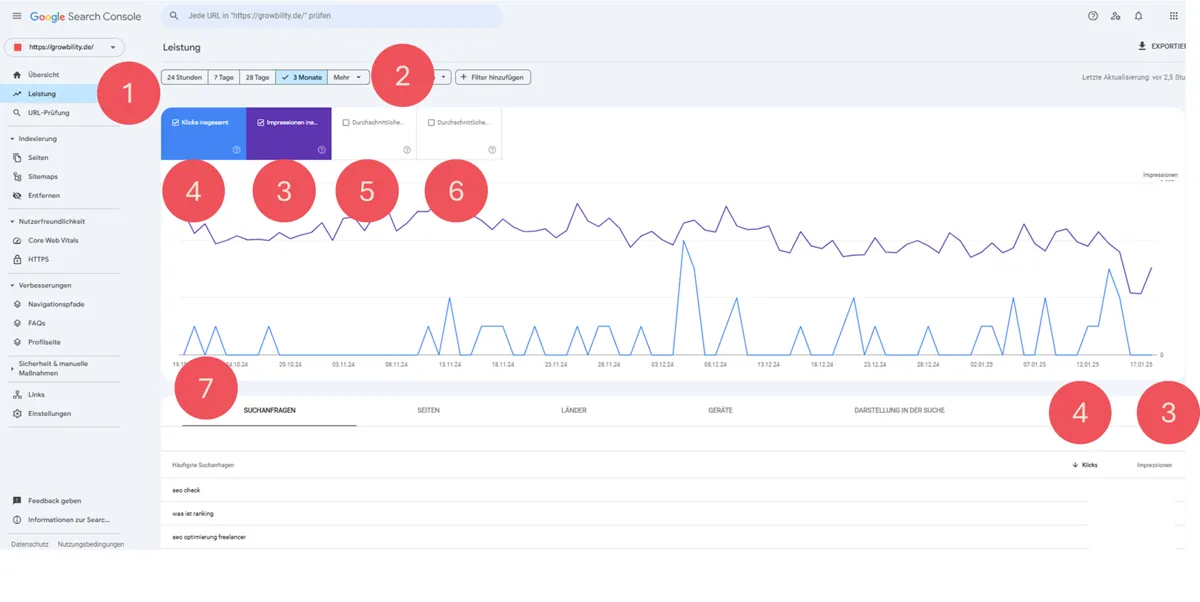Open the notifications bell
This screenshot has width=1200, height=602.
(1138, 16)
